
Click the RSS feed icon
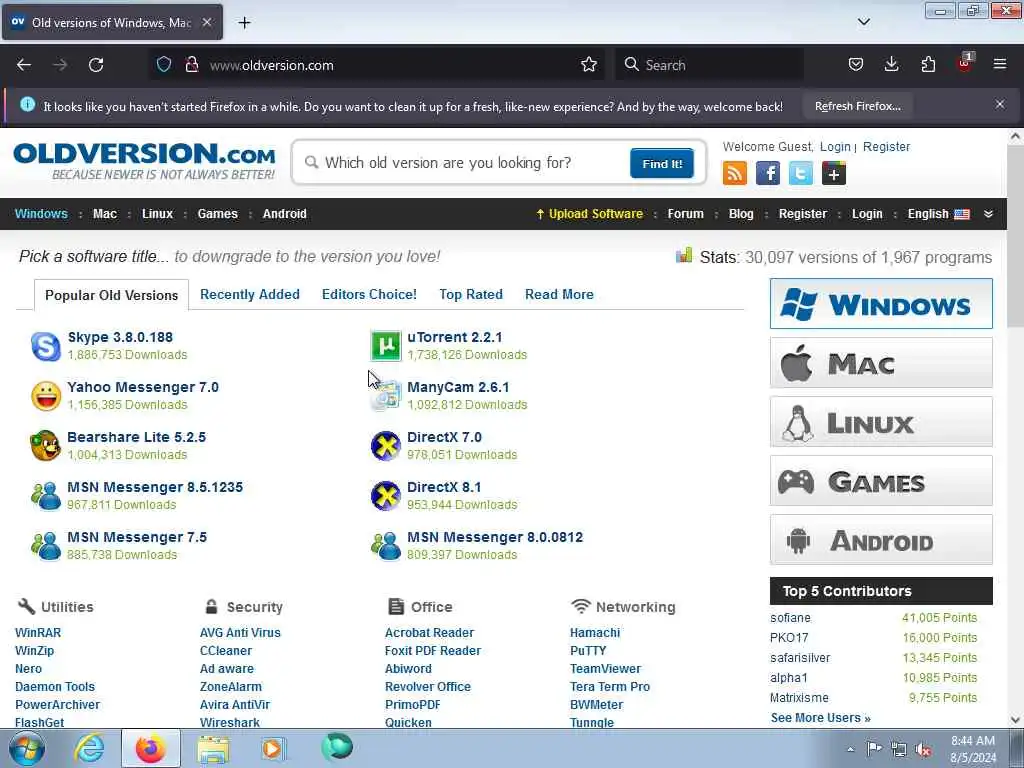[x=735, y=174]
